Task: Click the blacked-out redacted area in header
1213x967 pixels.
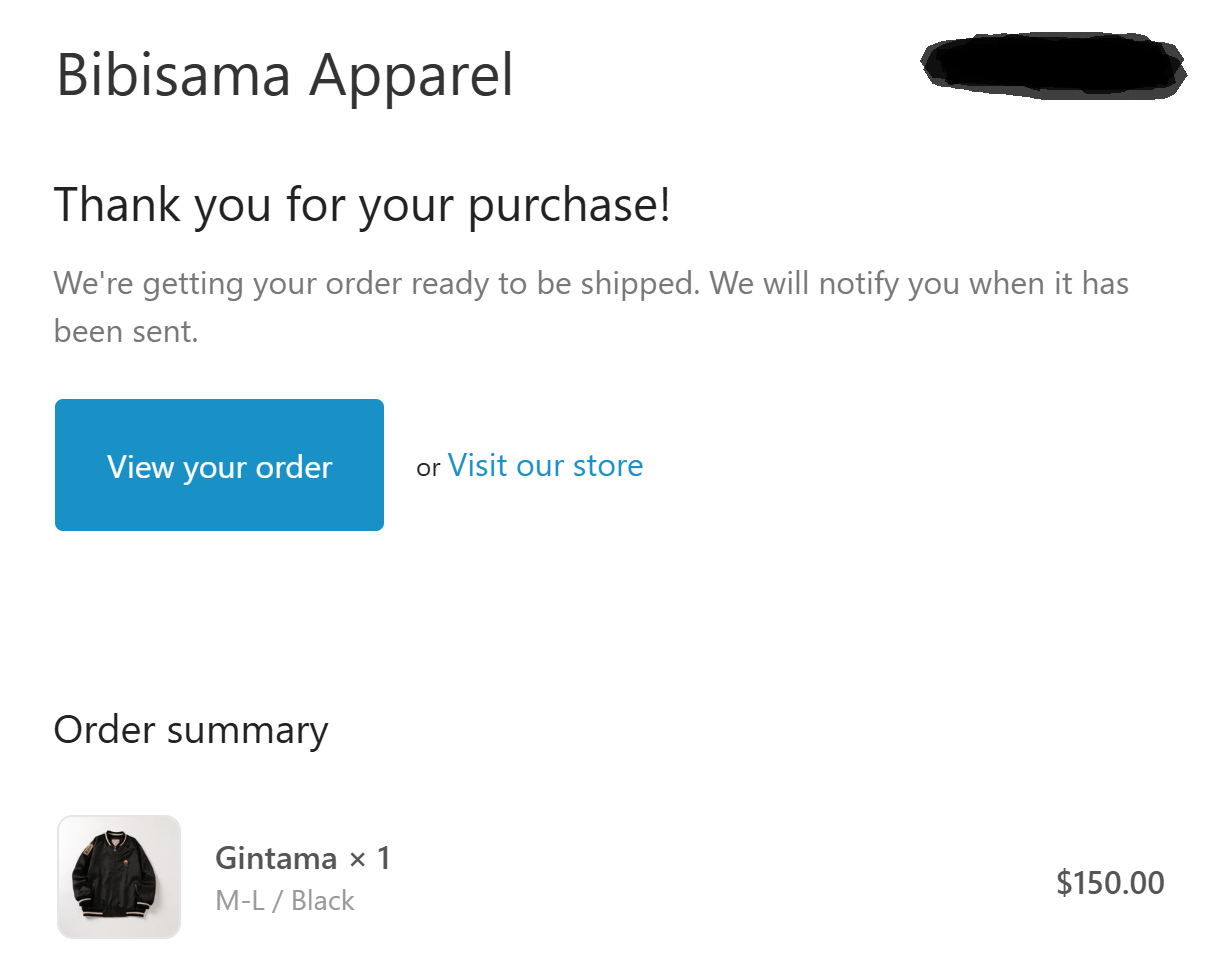Action: tap(1053, 67)
